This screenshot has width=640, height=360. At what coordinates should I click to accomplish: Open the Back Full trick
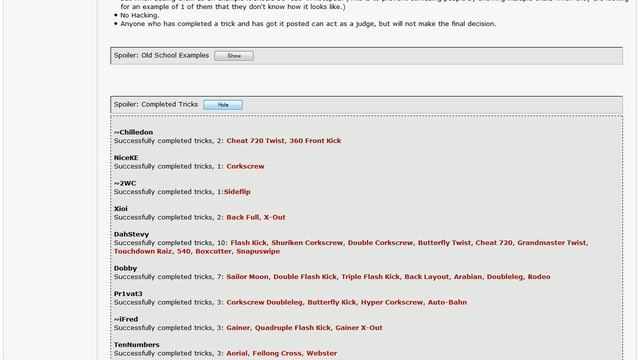(x=243, y=218)
